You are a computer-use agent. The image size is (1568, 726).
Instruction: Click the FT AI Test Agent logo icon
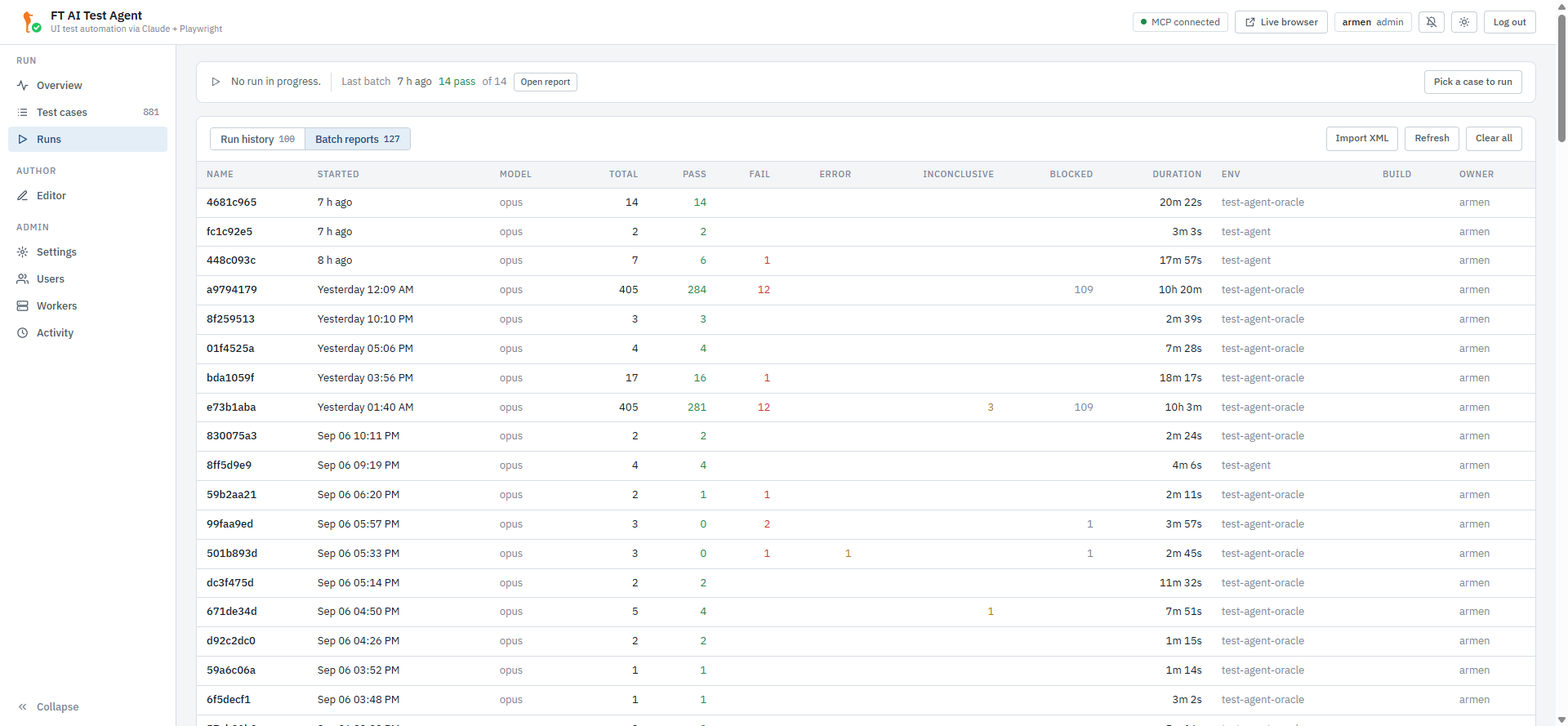(x=31, y=22)
